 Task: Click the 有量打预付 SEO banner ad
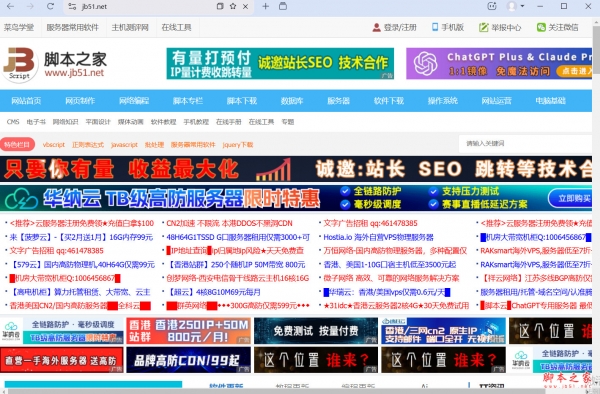280,63
